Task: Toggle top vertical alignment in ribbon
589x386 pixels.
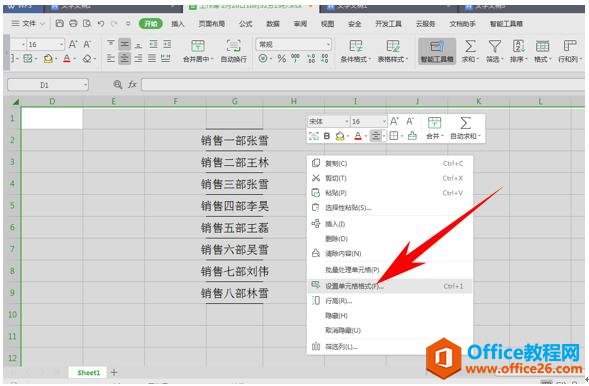Action: pyautogui.click(x=111, y=44)
